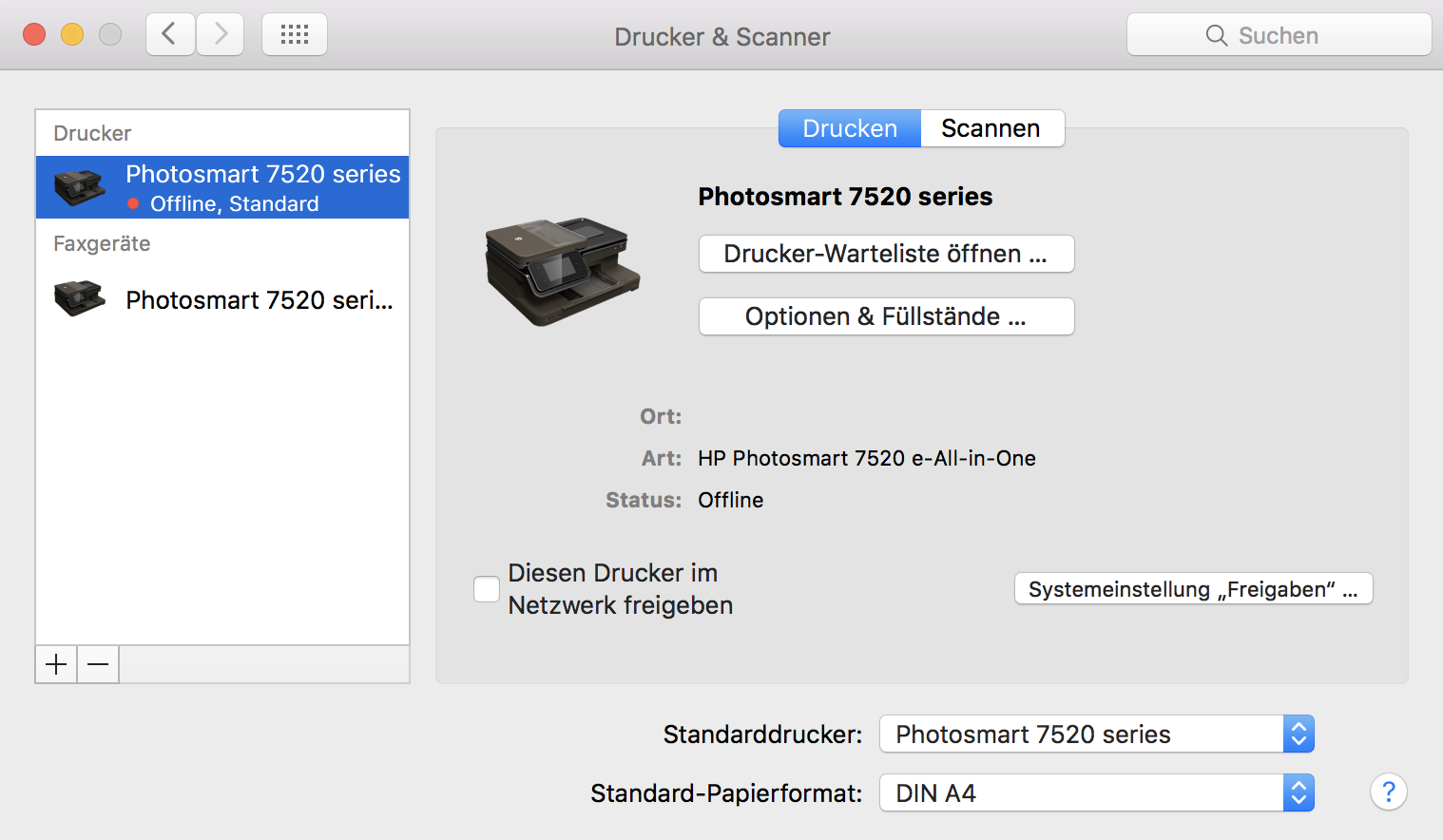1443x840 pixels.
Task: Click the forward chevron navigation button
Action: 221,35
